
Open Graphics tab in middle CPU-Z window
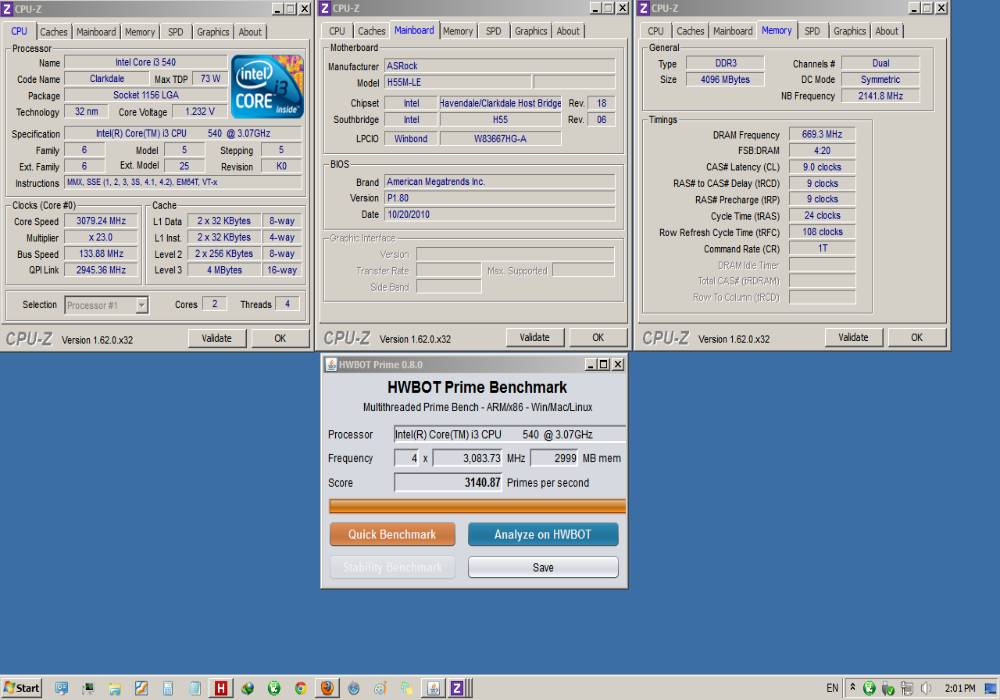coord(531,31)
